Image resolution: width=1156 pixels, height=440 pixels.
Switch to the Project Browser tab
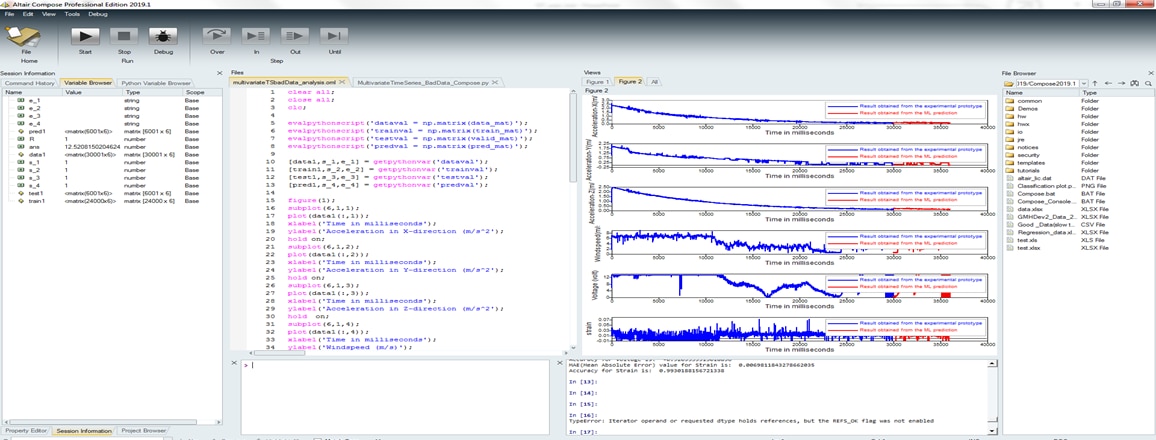(x=142, y=430)
